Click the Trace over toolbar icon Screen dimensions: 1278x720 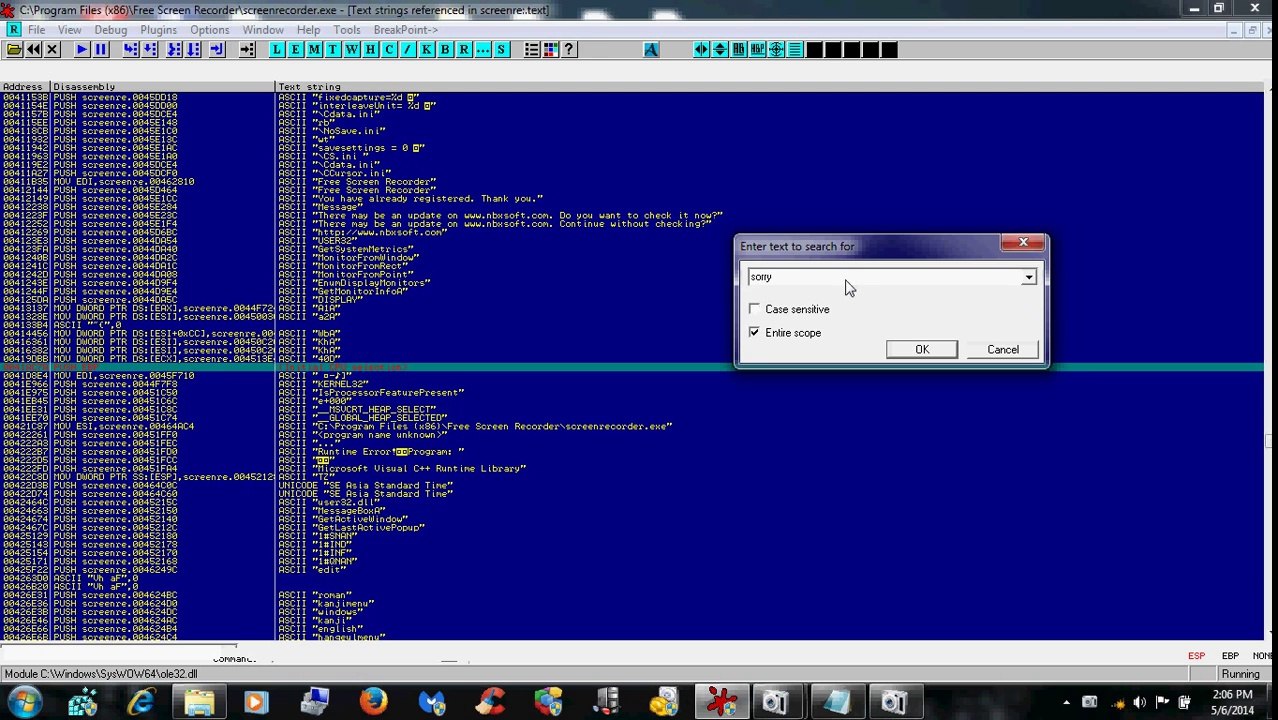tap(193, 50)
